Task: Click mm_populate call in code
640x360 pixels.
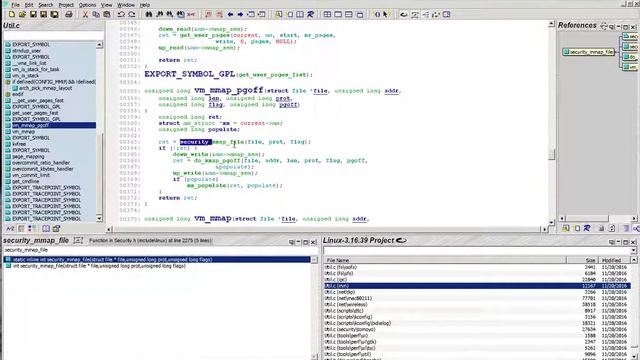Action: pyautogui.click(x=206, y=185)
